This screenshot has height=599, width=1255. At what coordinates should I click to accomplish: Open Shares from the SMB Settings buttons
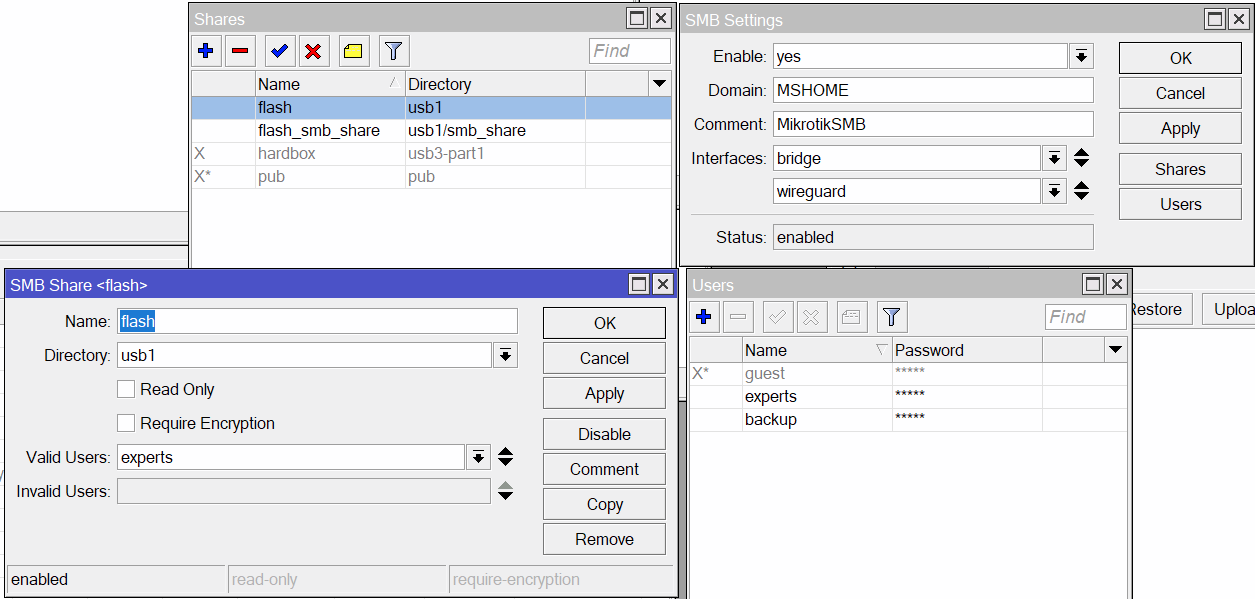click(x=1180, y=169)
